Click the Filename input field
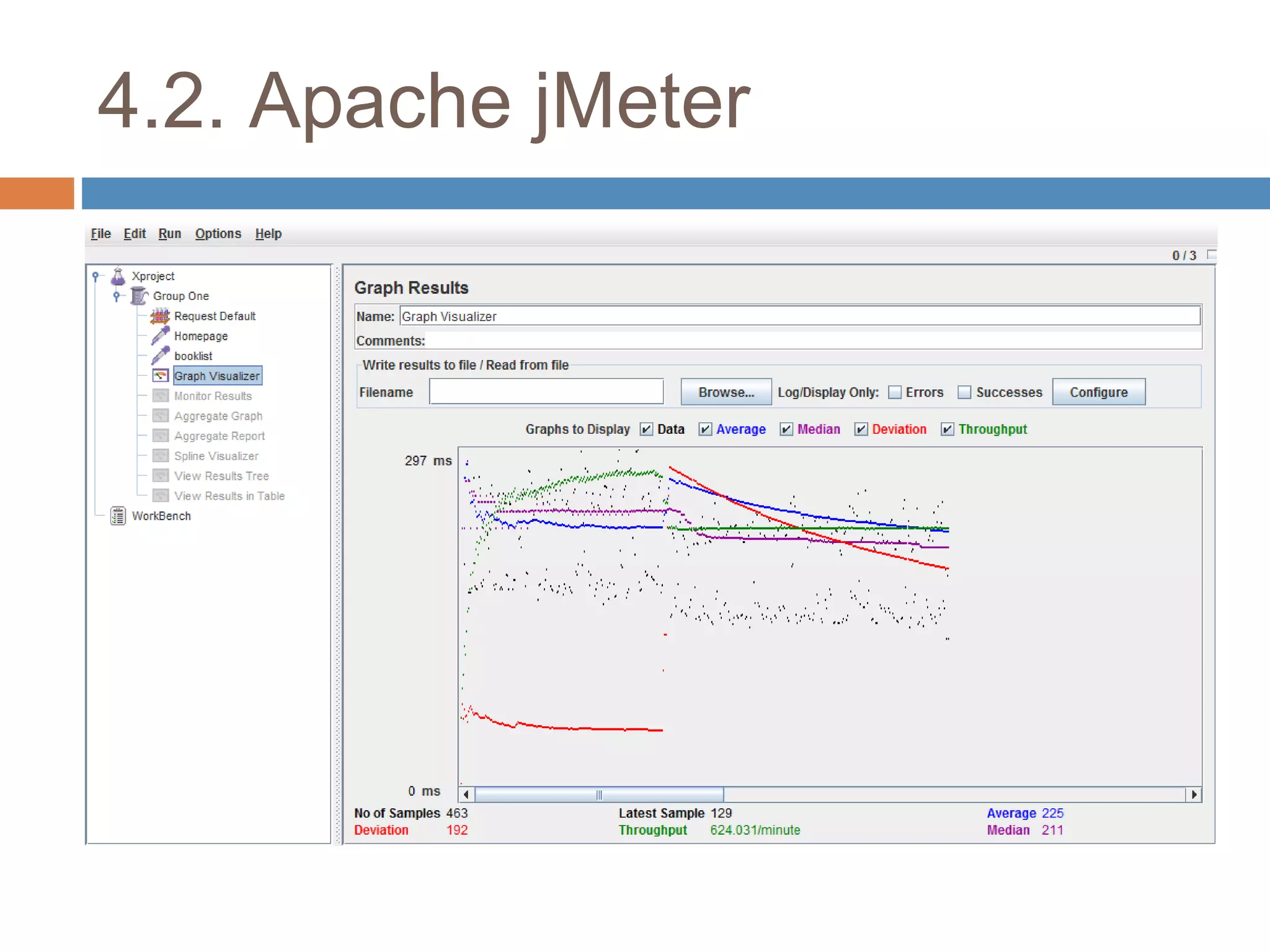The height and width of the screenshot is (952, 1270). pos(546,392)
